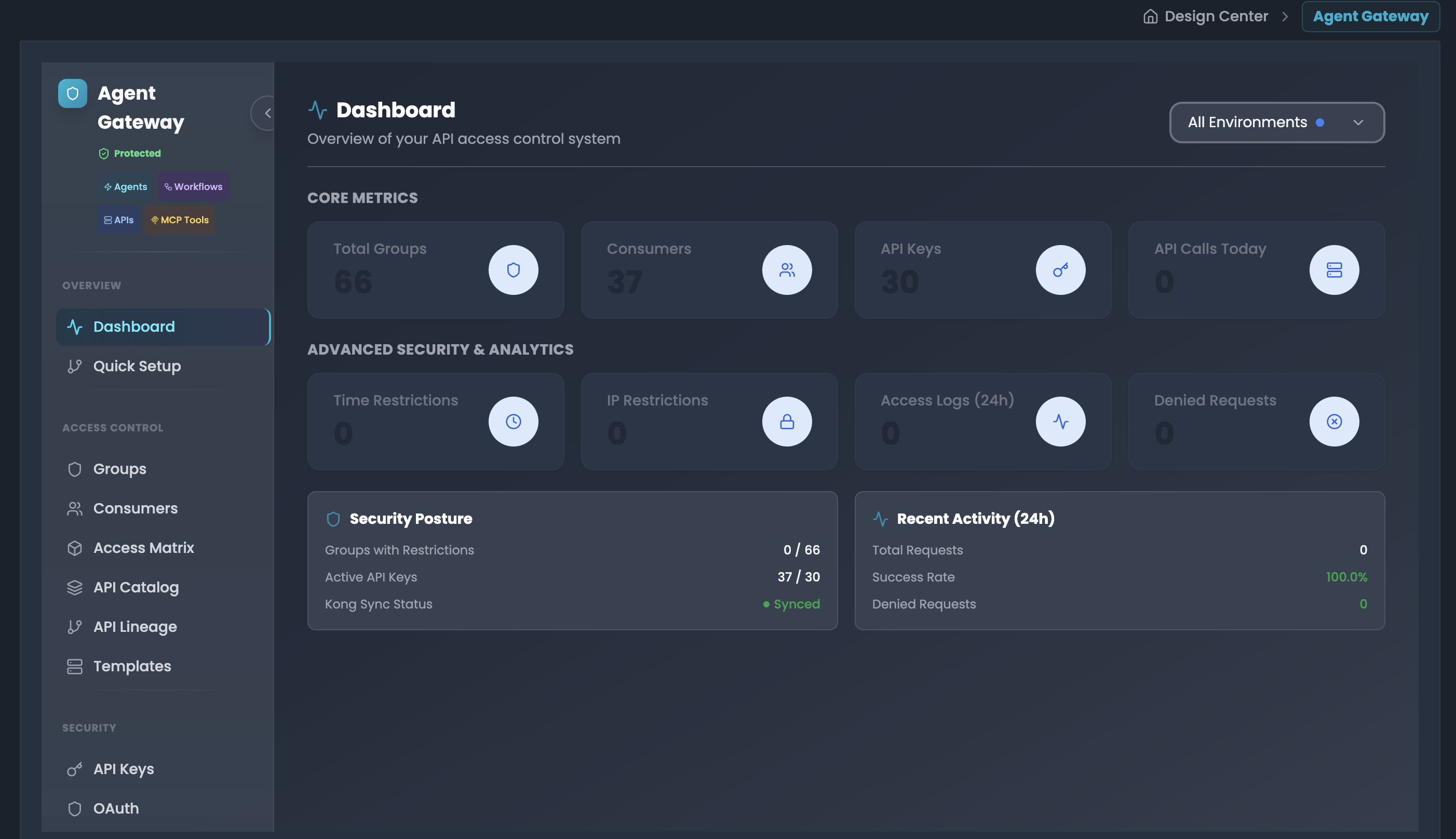Open Quick Setup from the sidebar
Screen dimensions: 1456x839
coord(137,366)
